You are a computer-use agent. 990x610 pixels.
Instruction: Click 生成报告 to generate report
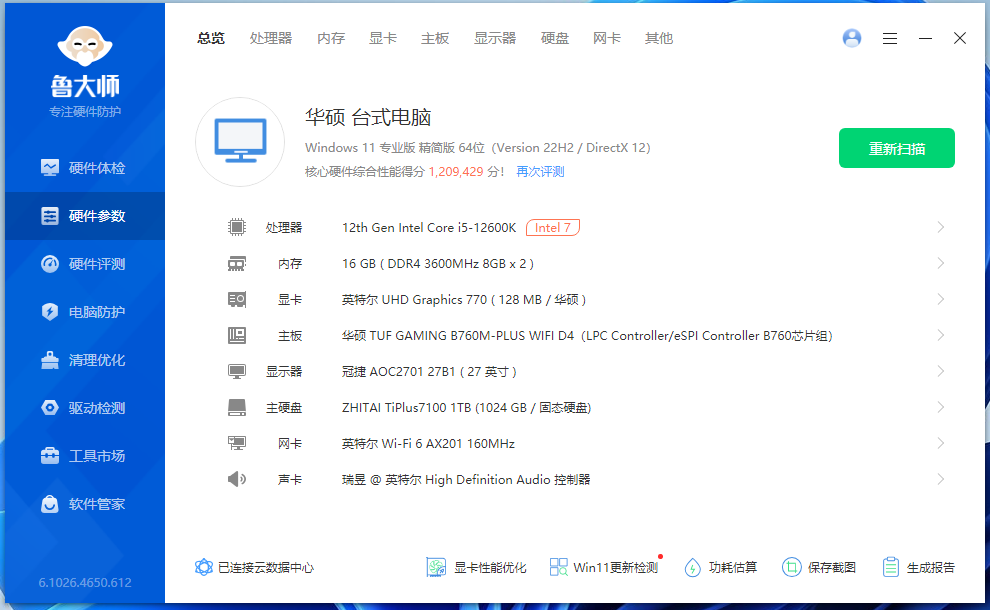(x=919, y=568)
